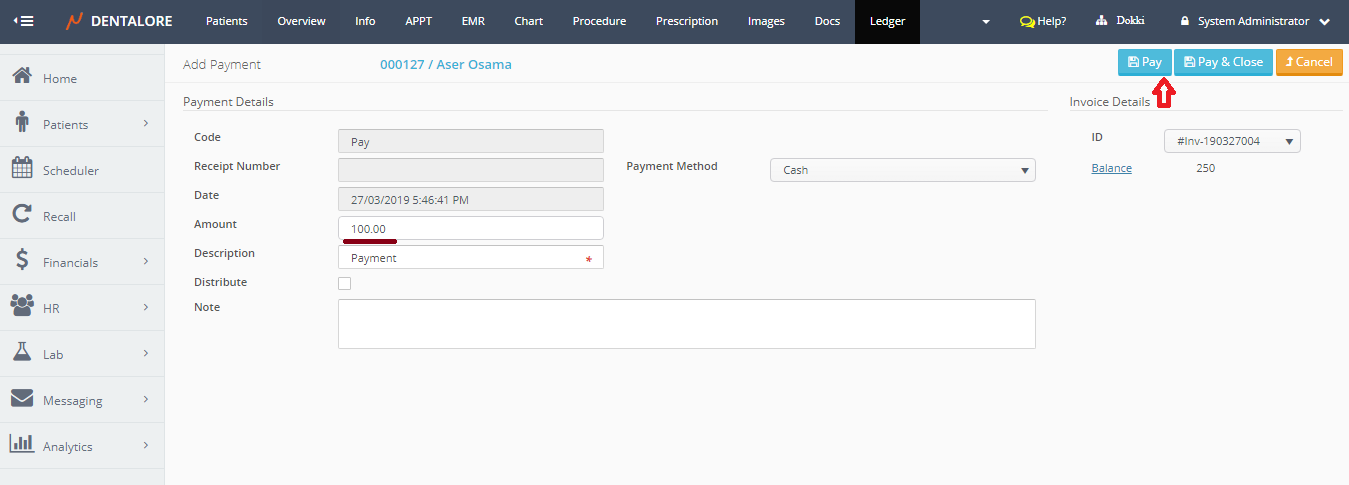Image resolution: width=1349 pixels, height=485 pixels.
Task: Click the Balance link
Action: pos(1111,168)
